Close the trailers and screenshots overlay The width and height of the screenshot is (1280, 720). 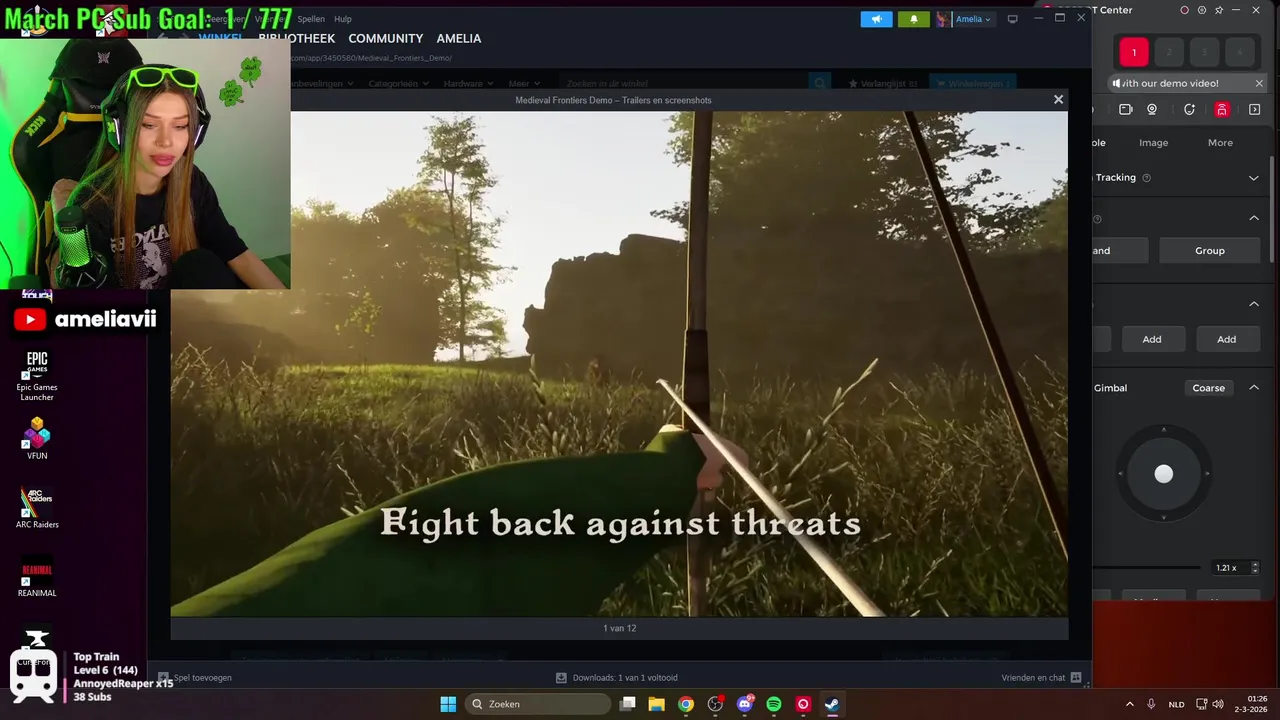pos(1058,99)
